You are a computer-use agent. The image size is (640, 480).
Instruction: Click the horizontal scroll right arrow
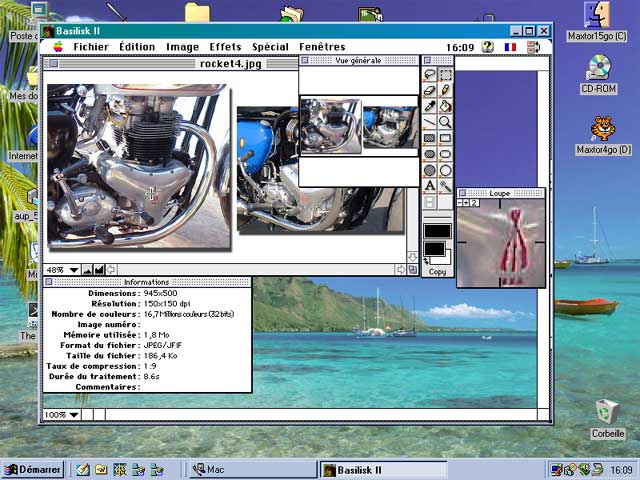click(401, 270)
